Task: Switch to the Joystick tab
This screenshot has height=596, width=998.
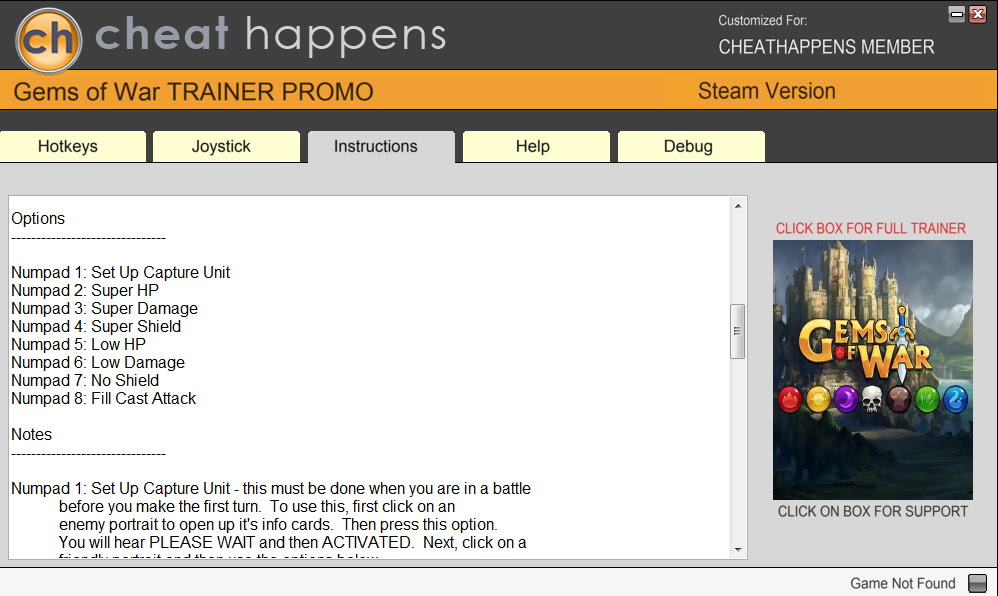Action: tap(226, 146)
